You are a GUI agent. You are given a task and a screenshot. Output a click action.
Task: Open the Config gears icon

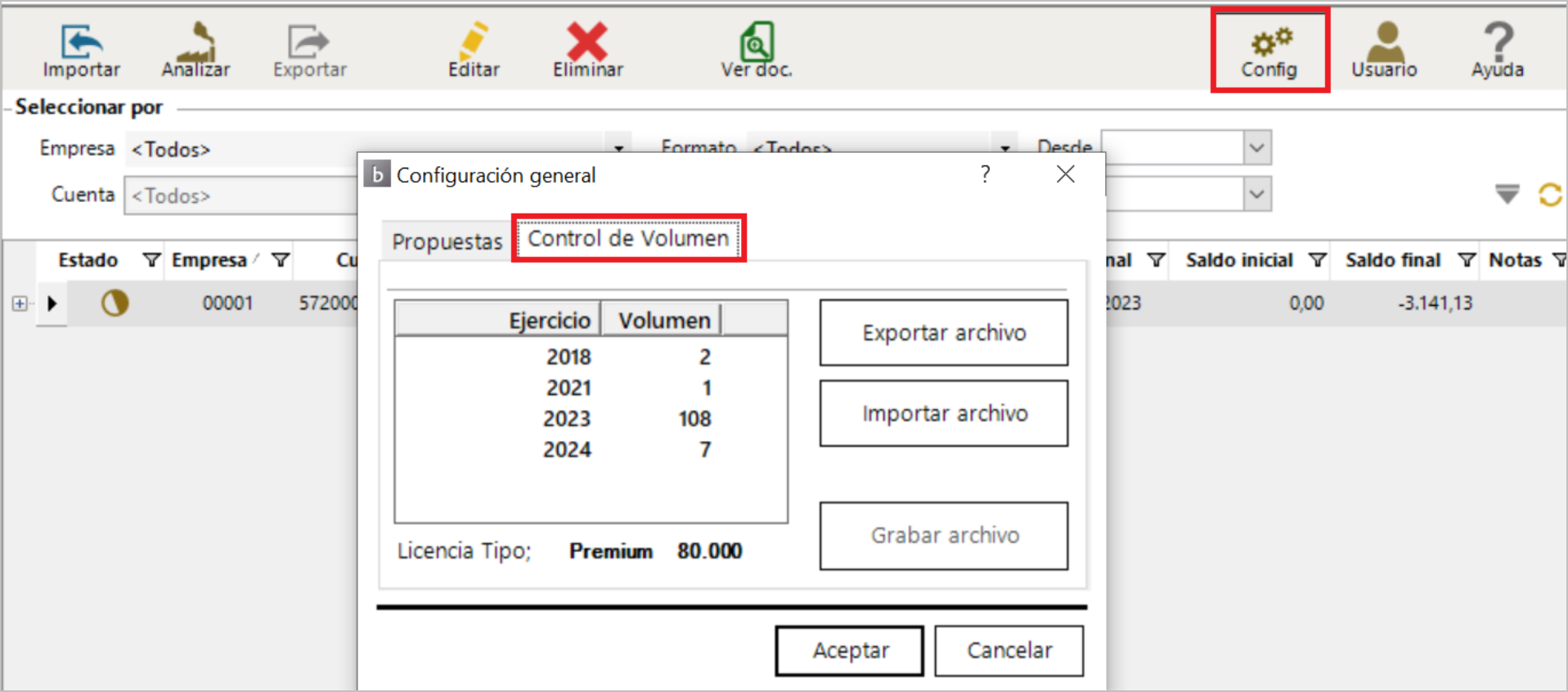click(x=1269, y=51)
